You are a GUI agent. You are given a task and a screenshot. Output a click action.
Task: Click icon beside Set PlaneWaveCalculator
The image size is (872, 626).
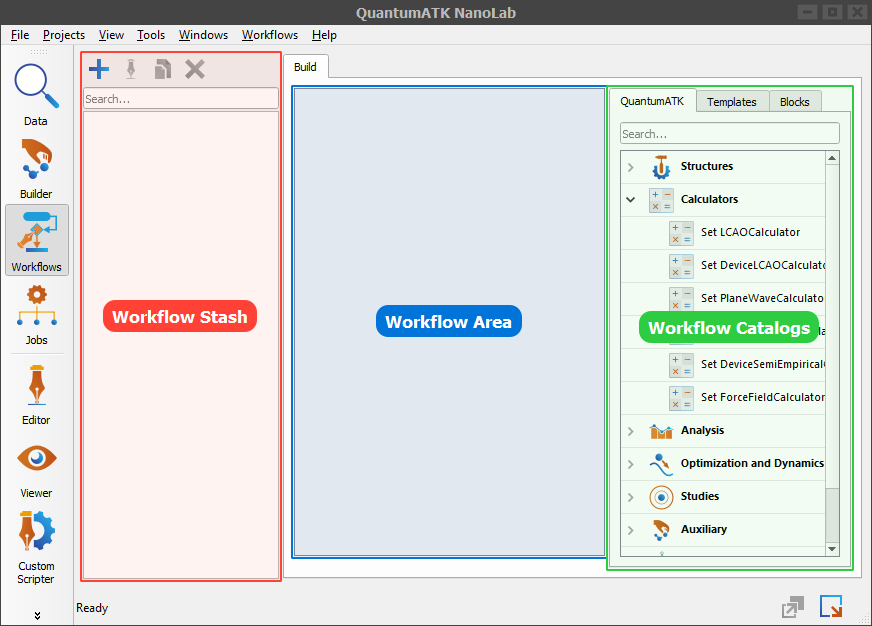pos(681,299)
